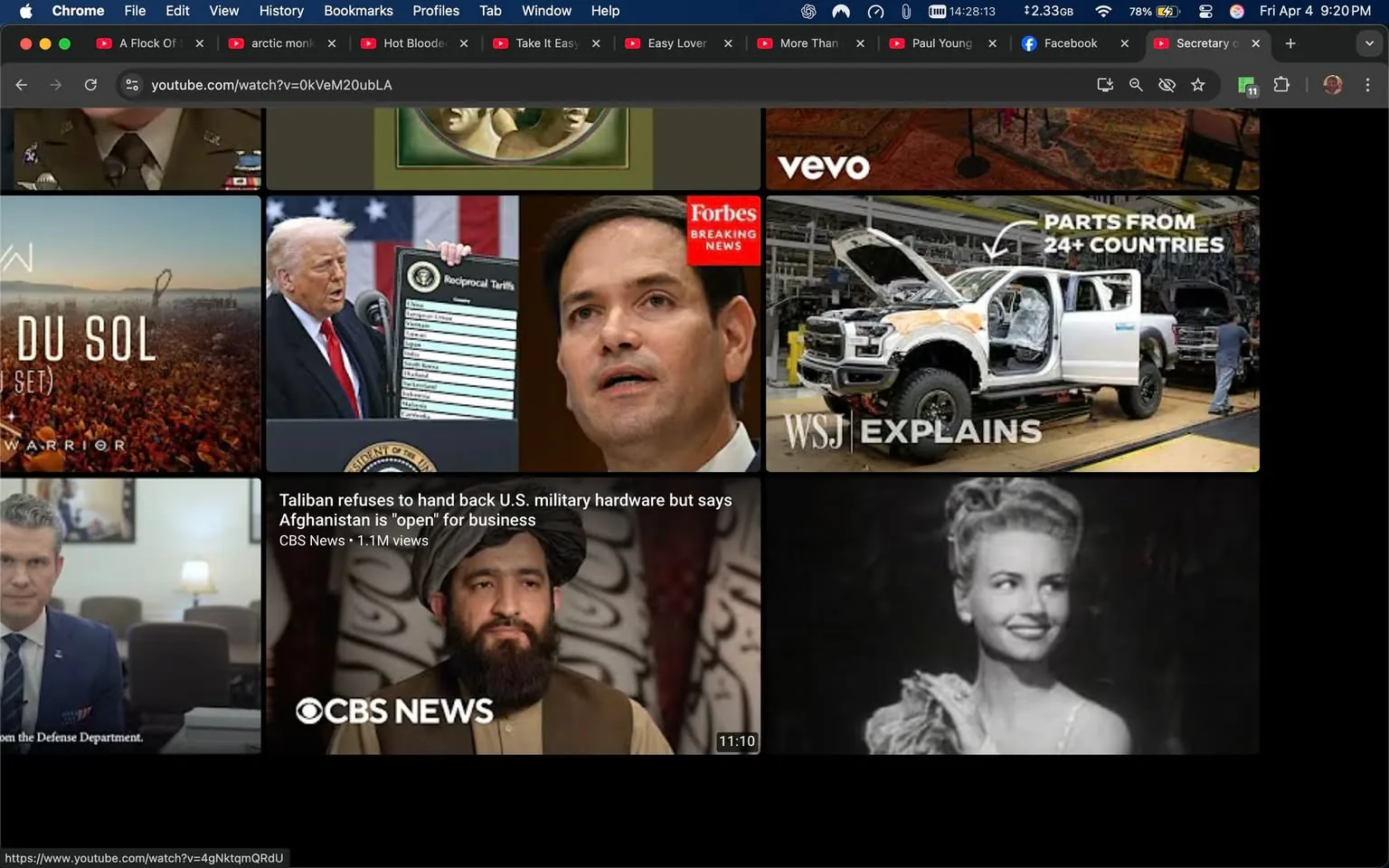This screenshot has height=868, width=1389.
Task: Switch to the Facebook tab
Action: pyautogui.click(x=1070, y=42)
